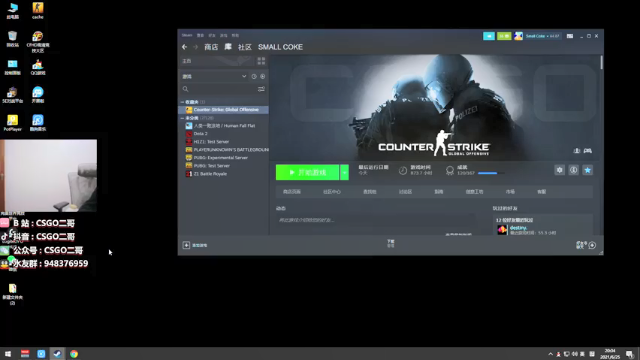Open the Games menu in the Steam menu bar
Image resolution: width=640 pixels, height=360 pixels.
coord(224,36)
